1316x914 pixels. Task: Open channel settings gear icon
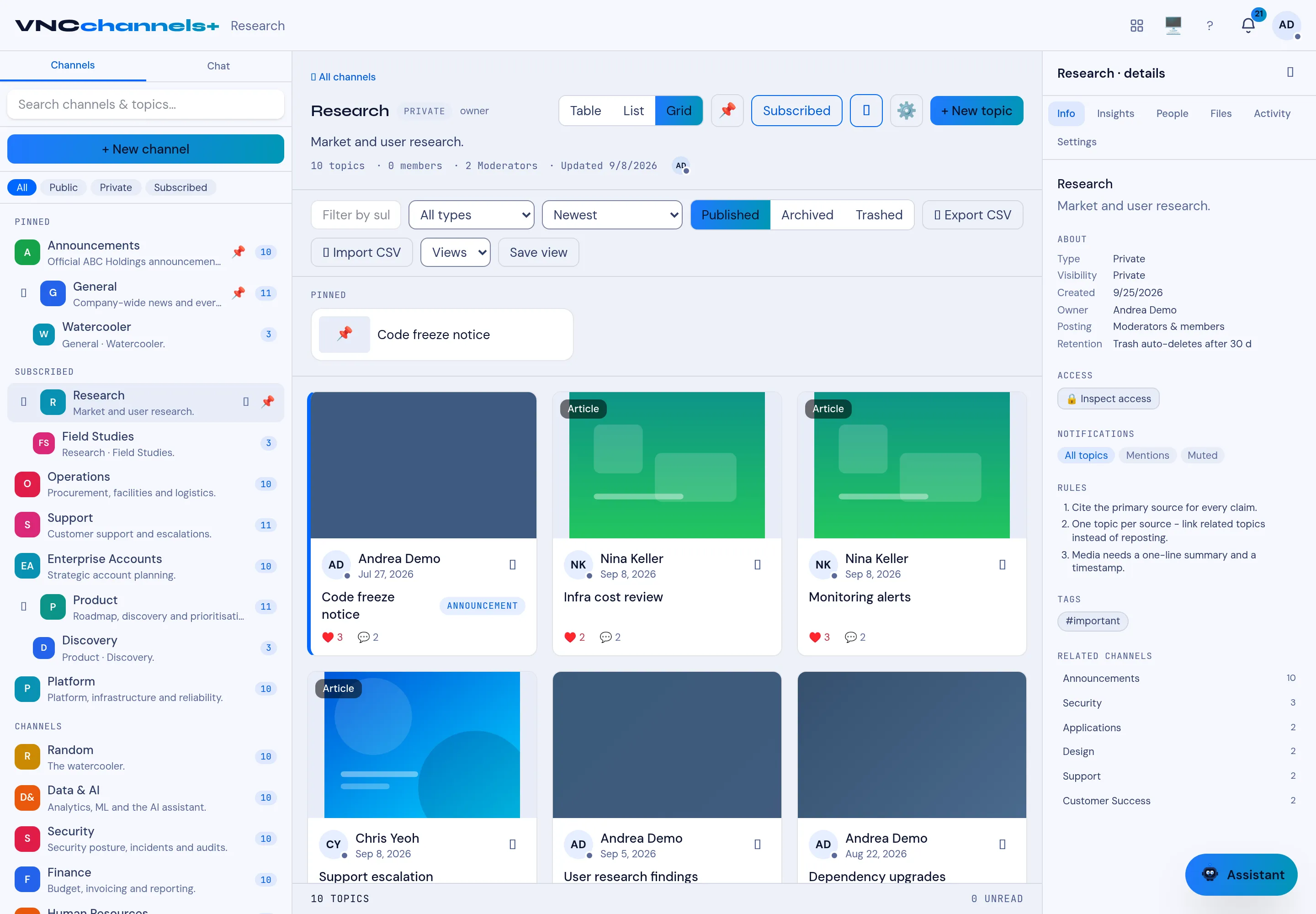coord(906,111)
